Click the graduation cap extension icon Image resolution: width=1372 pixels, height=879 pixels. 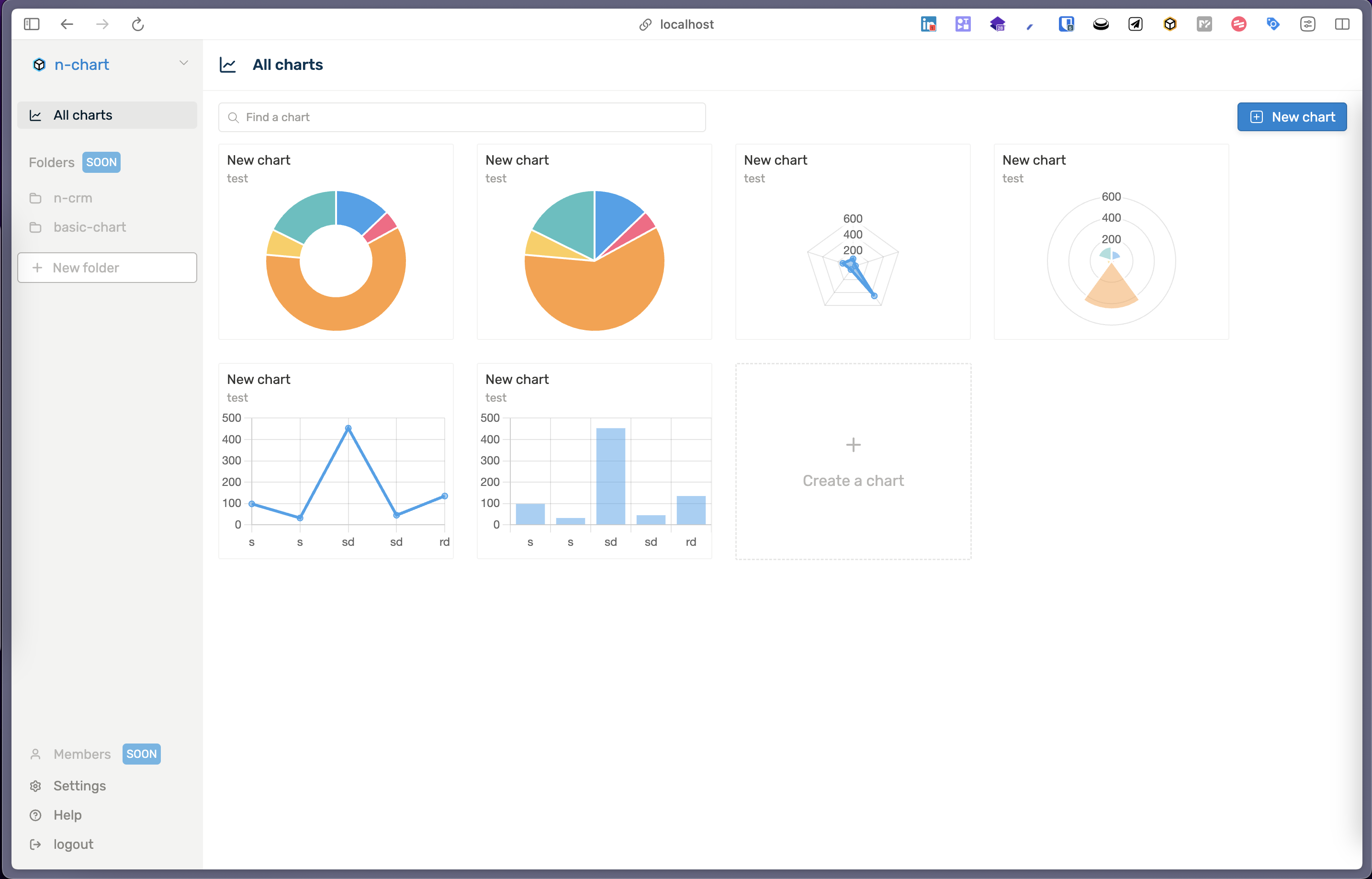click(x=997, y=24)
